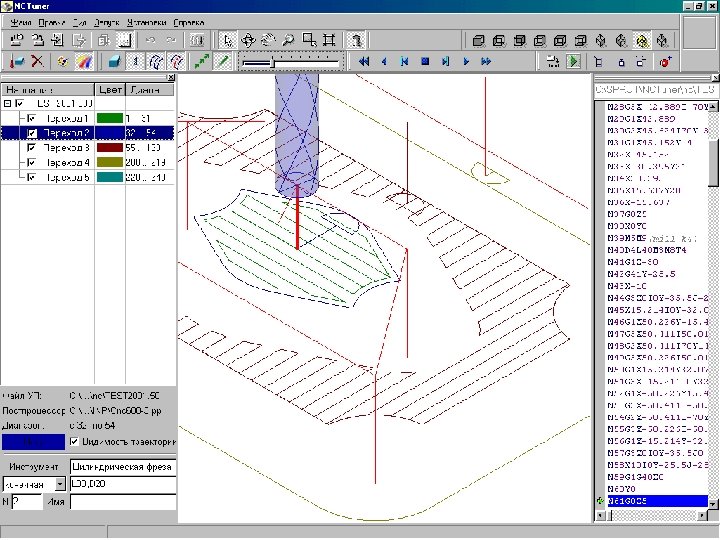The width and height of the screenshot is (720, 540).
Task: Open the Справка menu
Action: tap(188, 21)
